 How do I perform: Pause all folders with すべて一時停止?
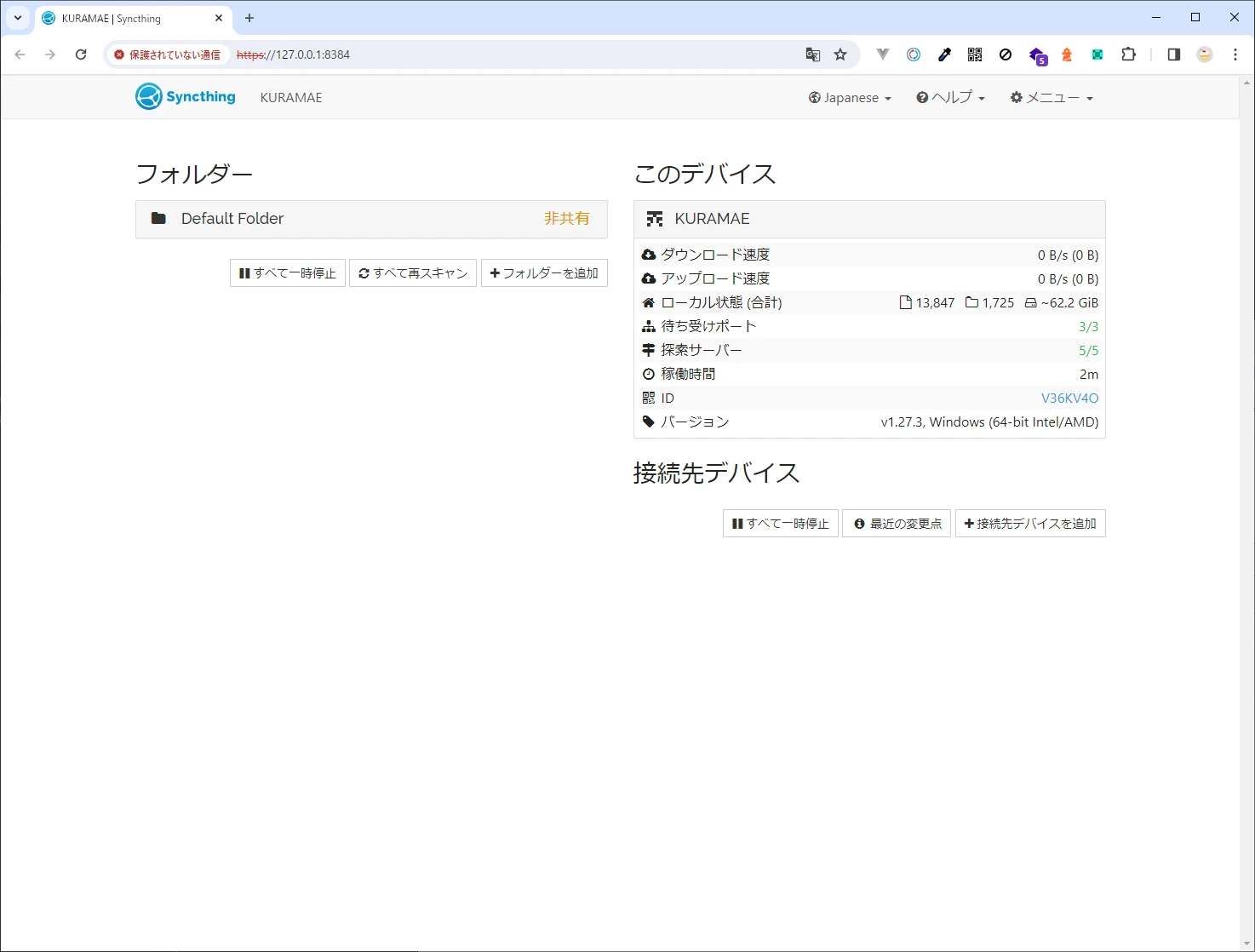288,273
